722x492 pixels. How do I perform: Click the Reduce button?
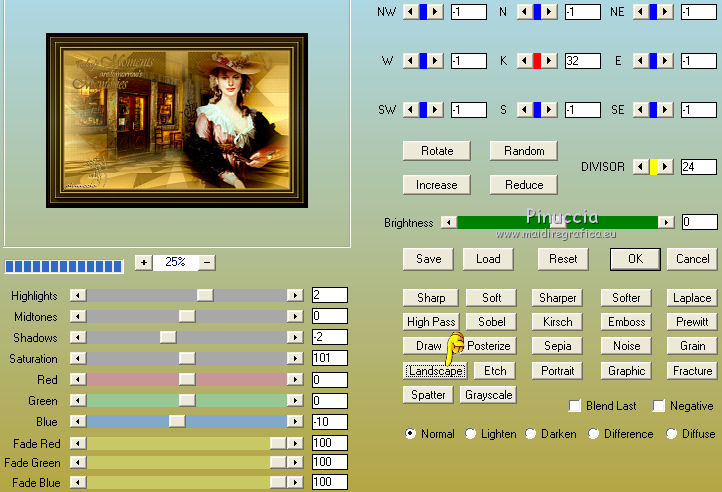[x=524, y=185]
